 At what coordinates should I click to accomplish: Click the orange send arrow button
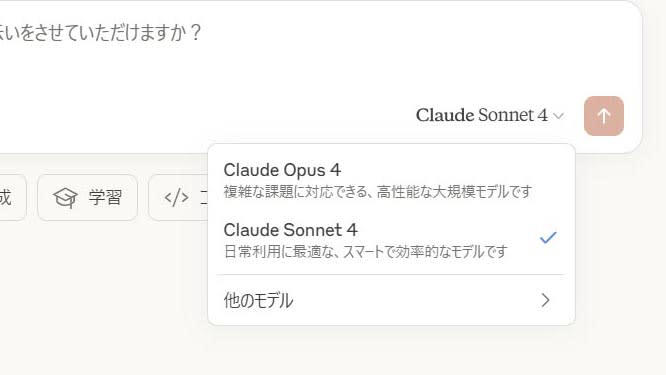point(604,116)
